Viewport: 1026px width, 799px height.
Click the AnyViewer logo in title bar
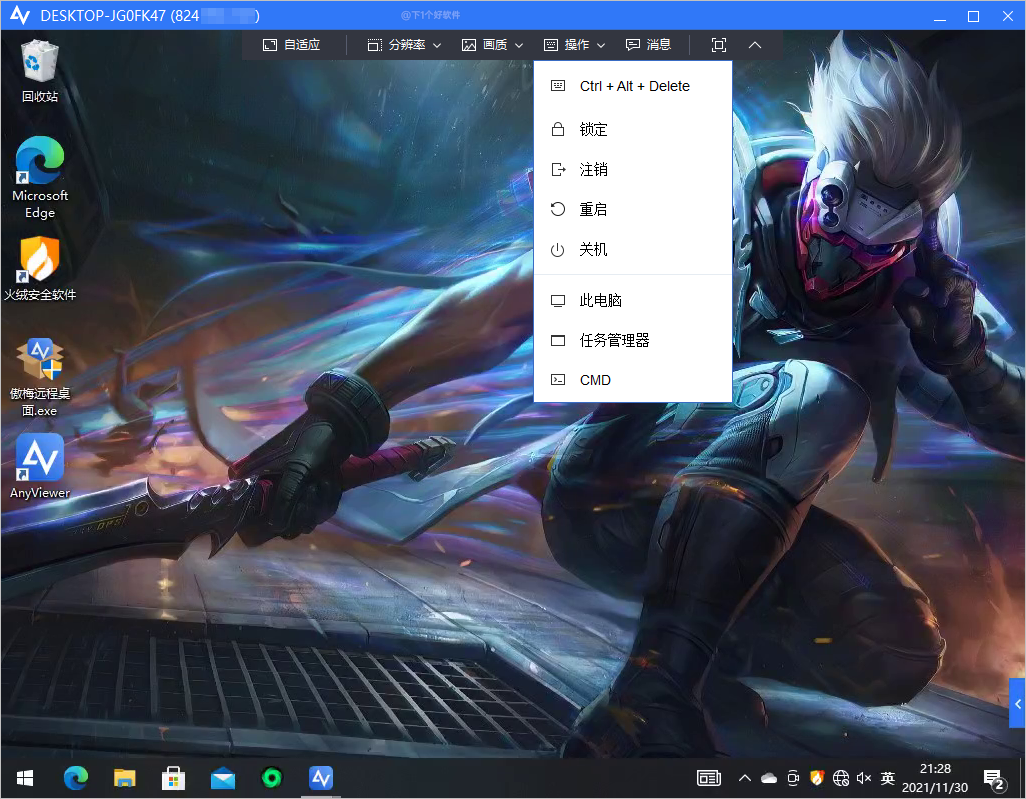coord(20,15)
